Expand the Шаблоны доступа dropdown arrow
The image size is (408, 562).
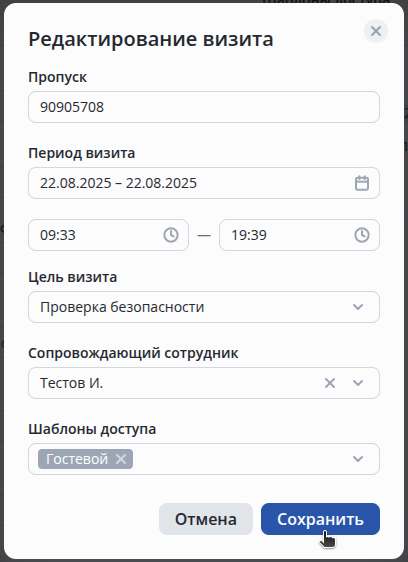[358, 459]
